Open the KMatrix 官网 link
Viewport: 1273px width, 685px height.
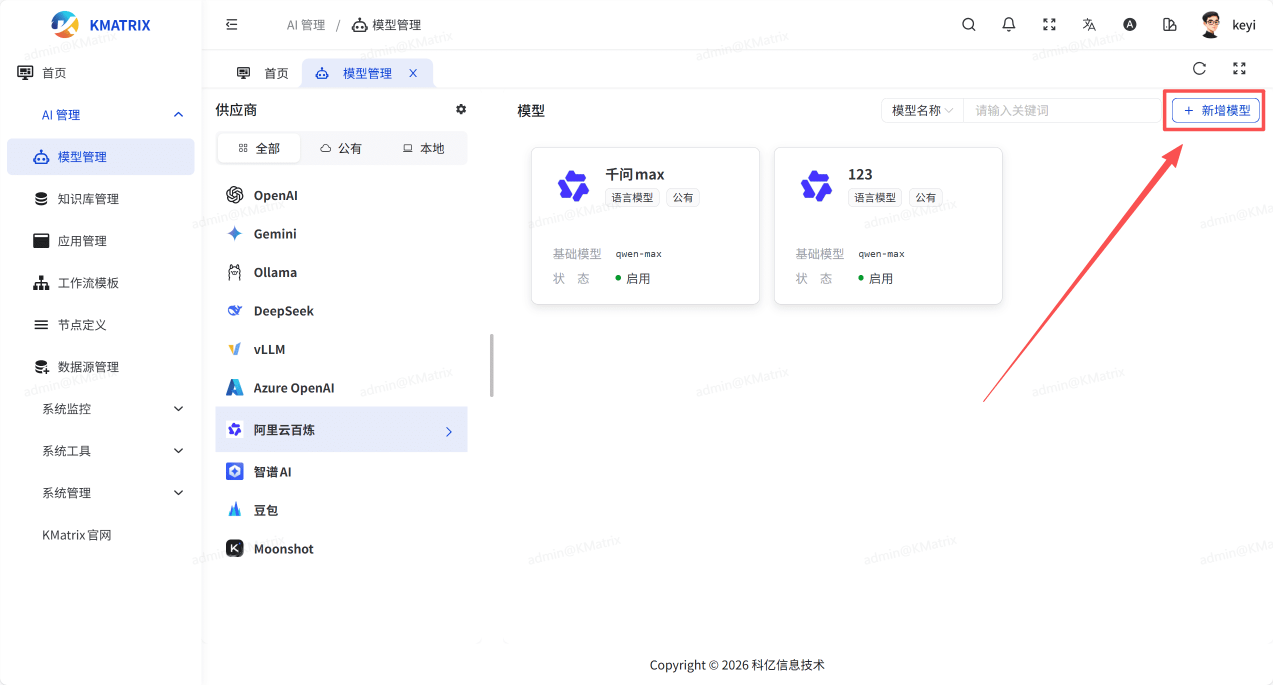click(x=77, y=535)
